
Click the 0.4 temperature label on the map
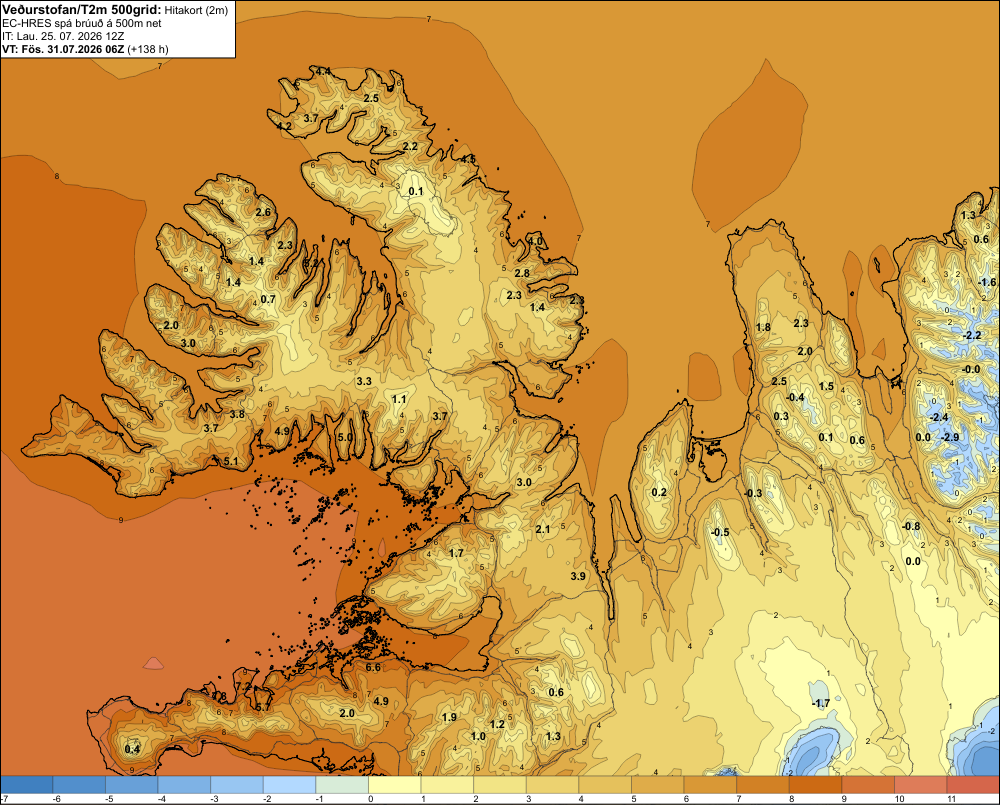(x=132, y=749)
